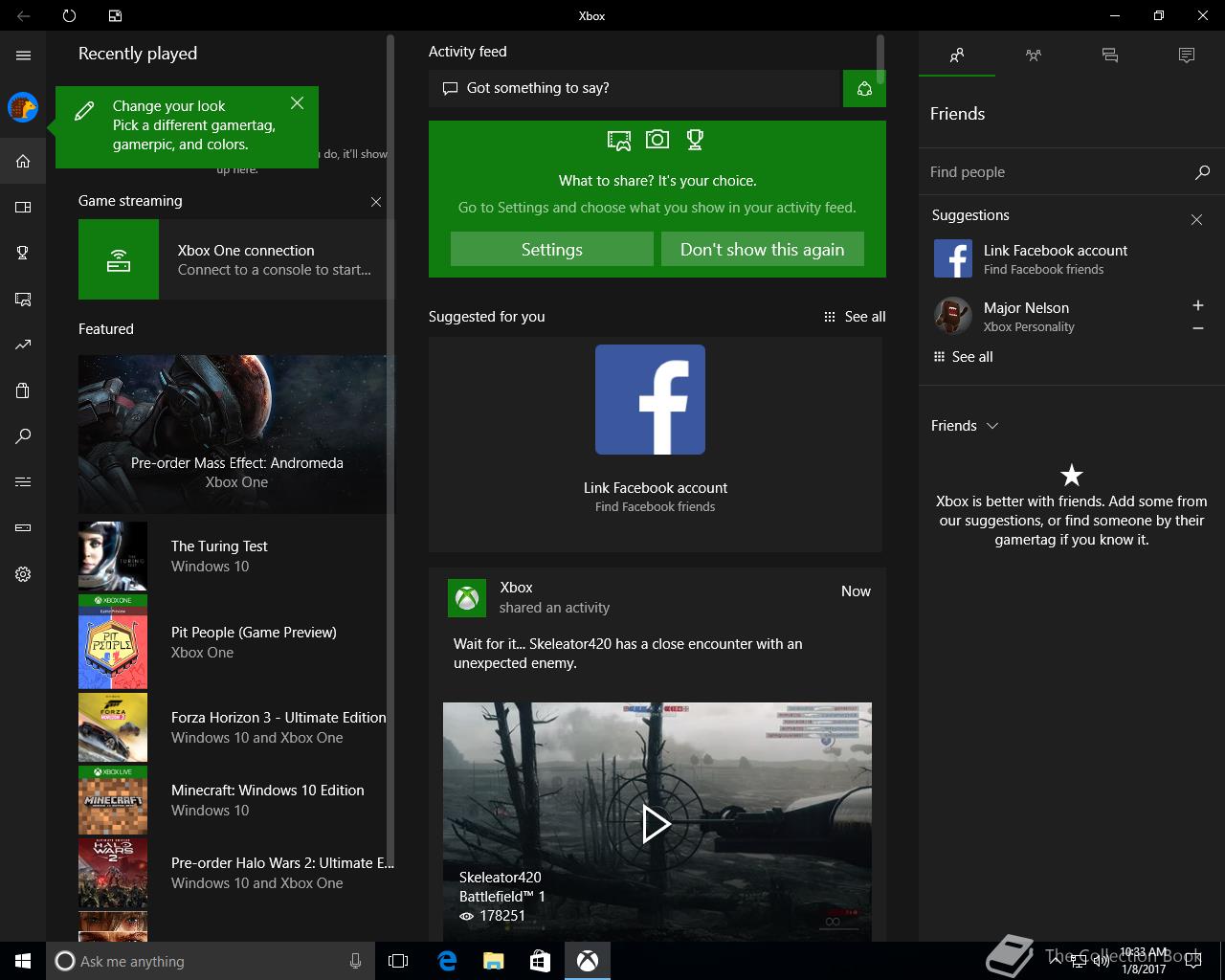Switch to Activity alerts tab icon
This screenshot has height=980, width=1225.
coord(1187,56)
